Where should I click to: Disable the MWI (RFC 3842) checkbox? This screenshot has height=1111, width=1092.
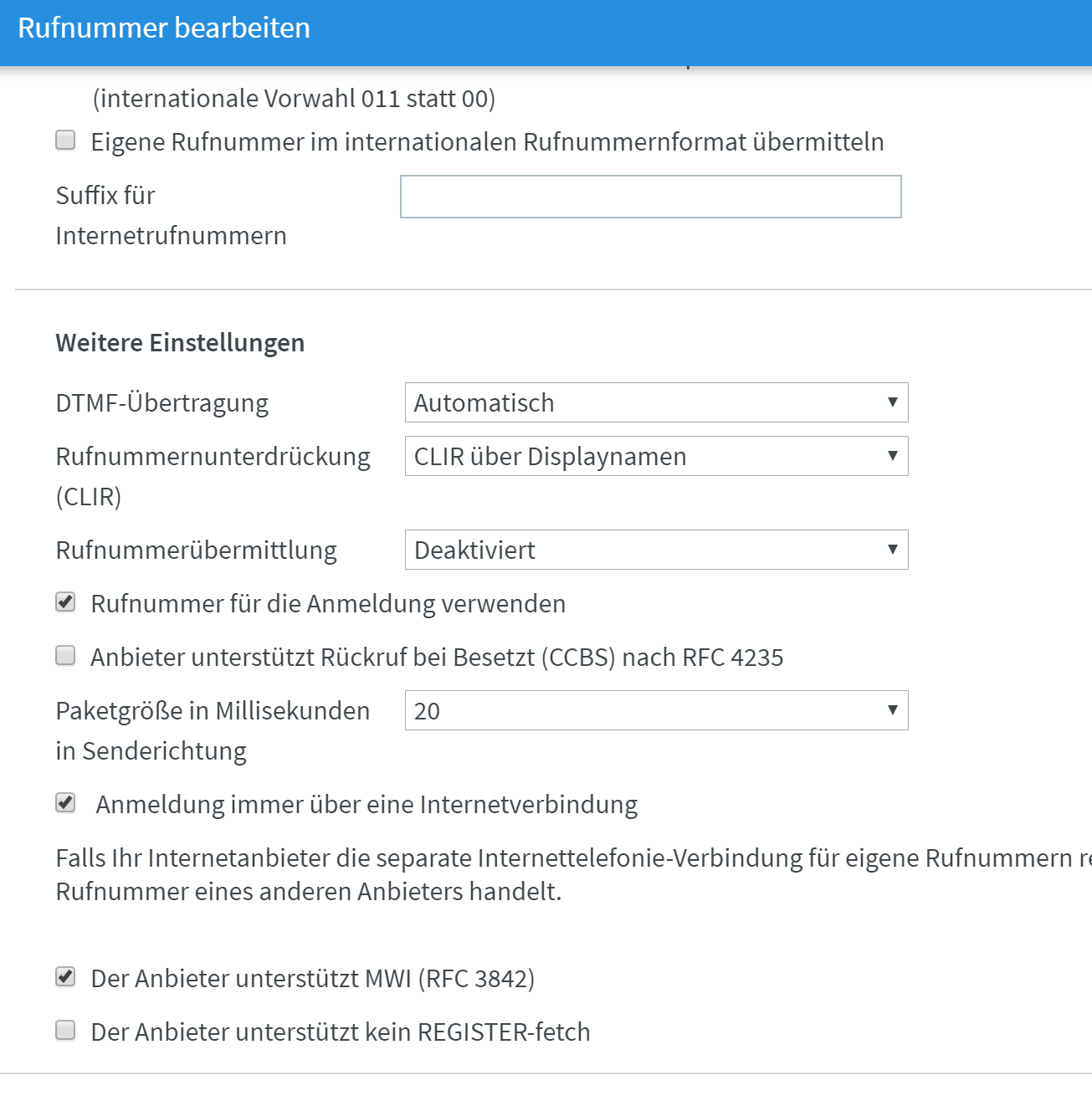pyautogui.click(x=65, y=977)
